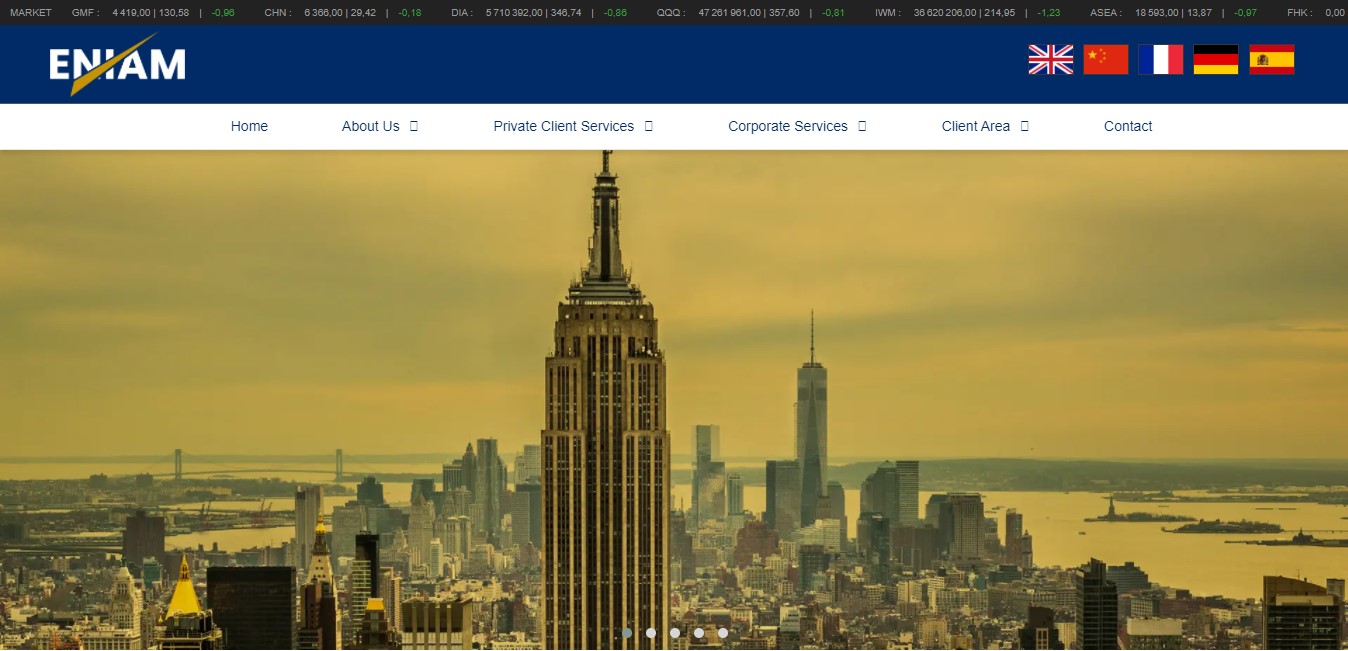Select the second carousel dot

click(651, 633)
